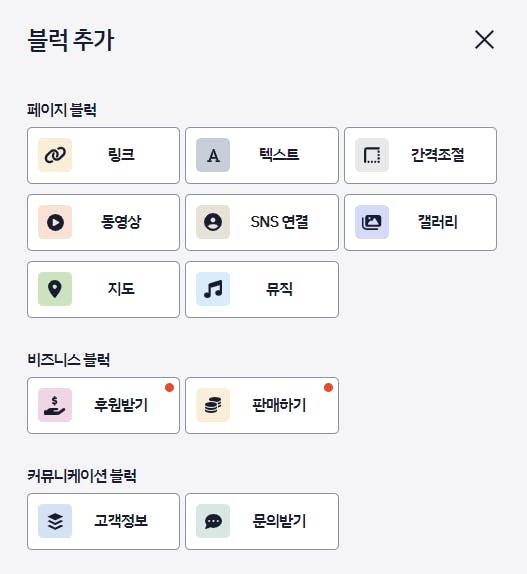Viewport: 527px width, 574px height.
Task: Click the 후원받기 hand with dollar icon
Action: 55,405
